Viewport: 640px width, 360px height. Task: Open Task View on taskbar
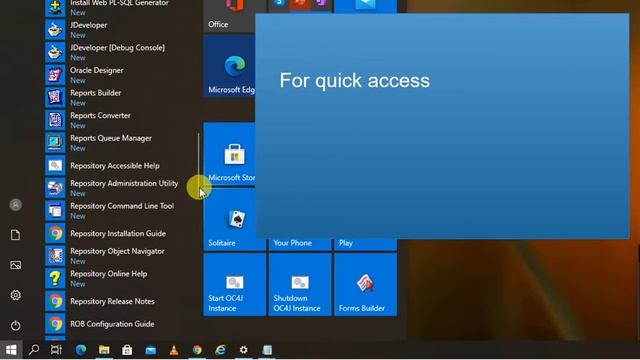coord(56,350)
